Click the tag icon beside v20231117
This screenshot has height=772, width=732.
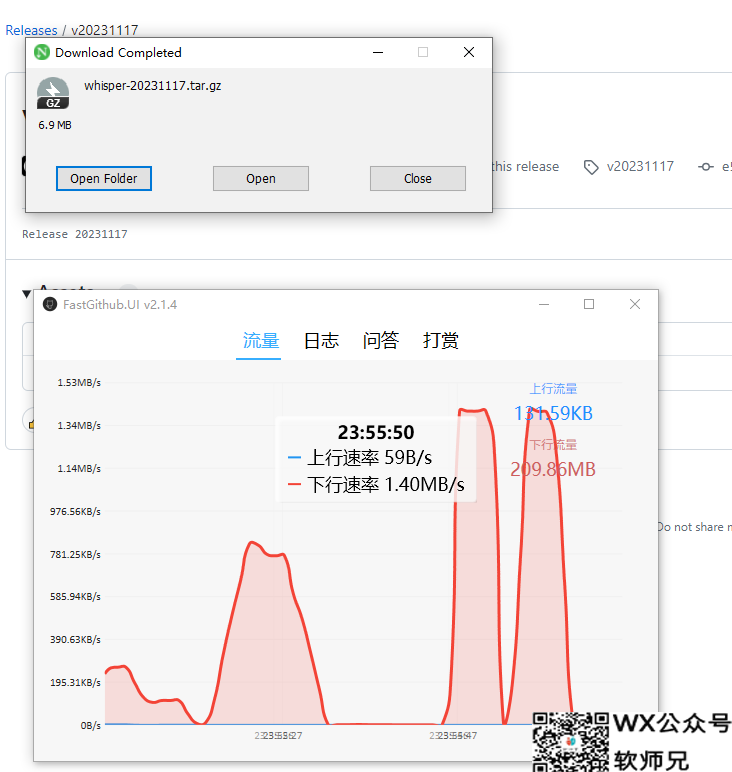click(x=591, y=167)
